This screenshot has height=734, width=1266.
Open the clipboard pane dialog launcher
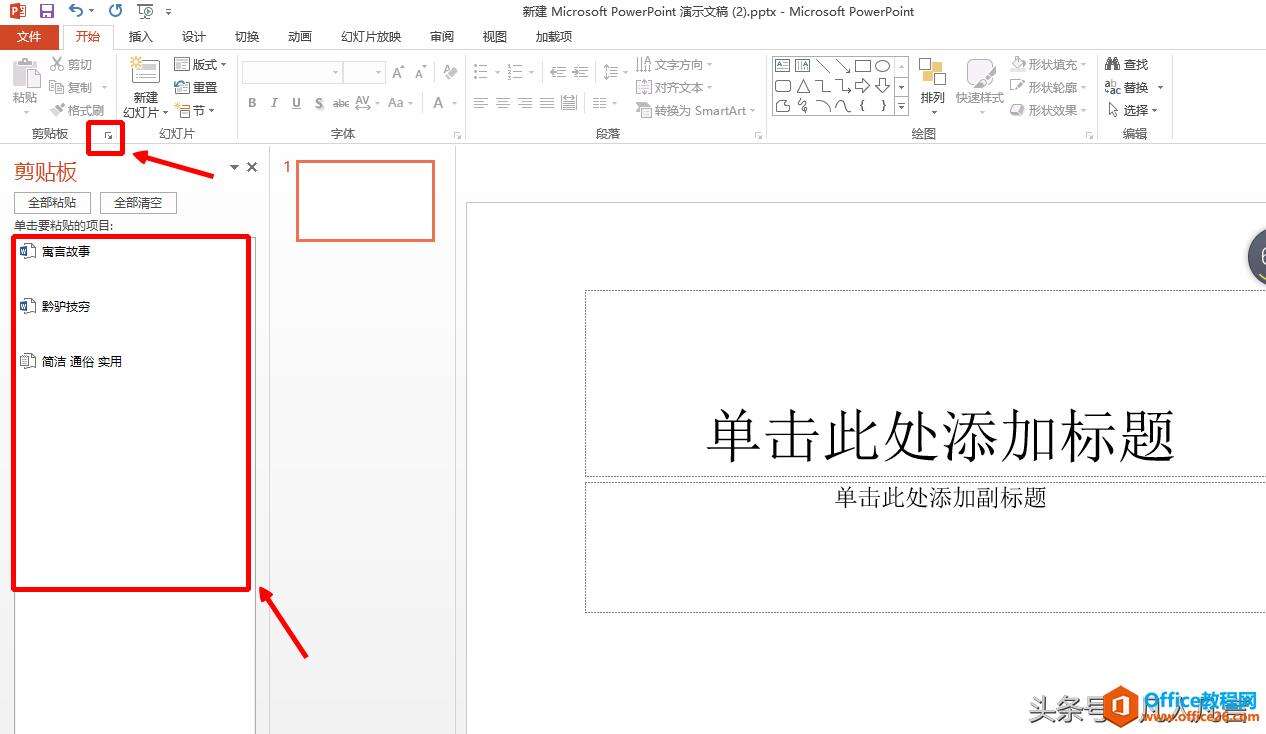point(107,134)
